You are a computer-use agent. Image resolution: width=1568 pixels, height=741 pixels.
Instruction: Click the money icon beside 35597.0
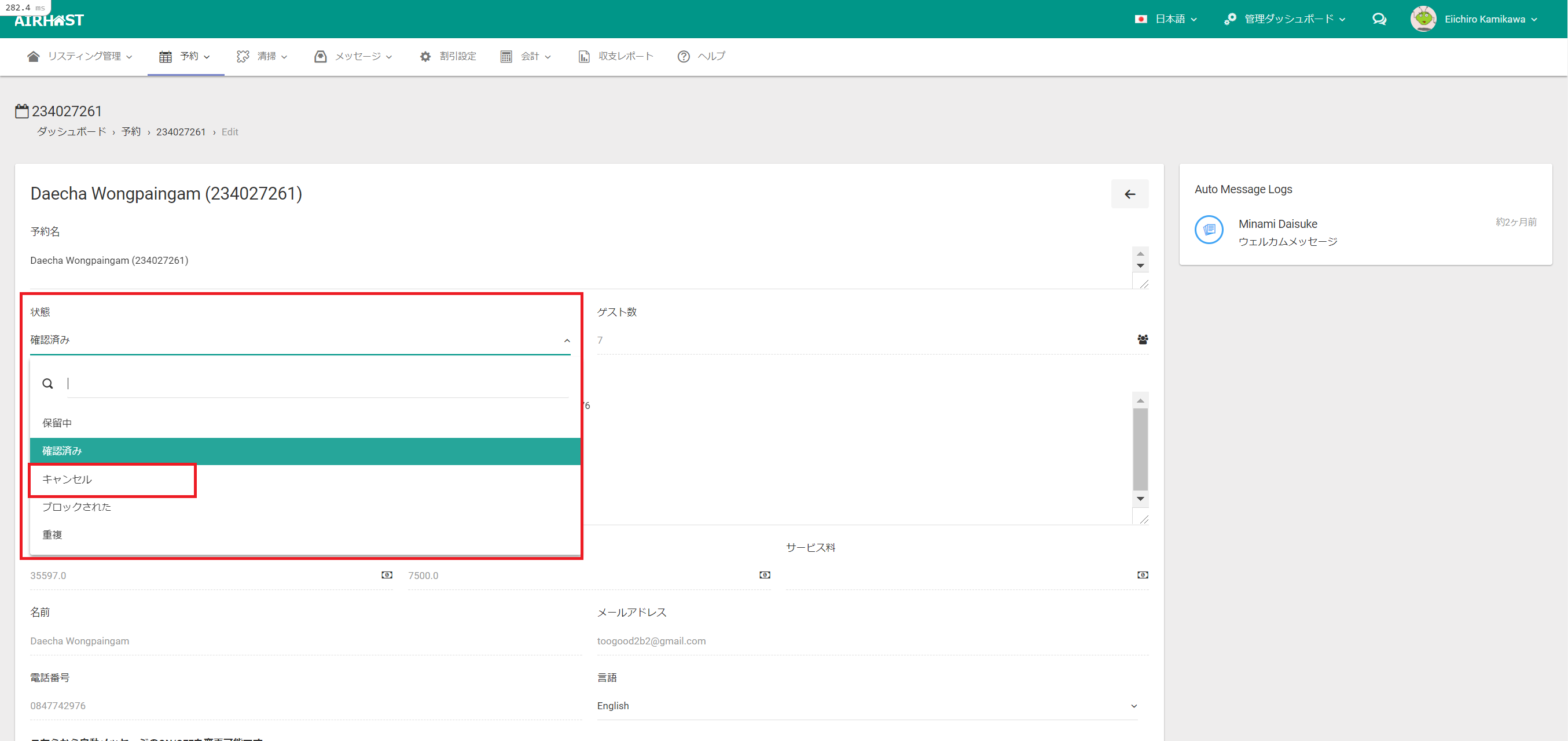[x=387, y=575]
